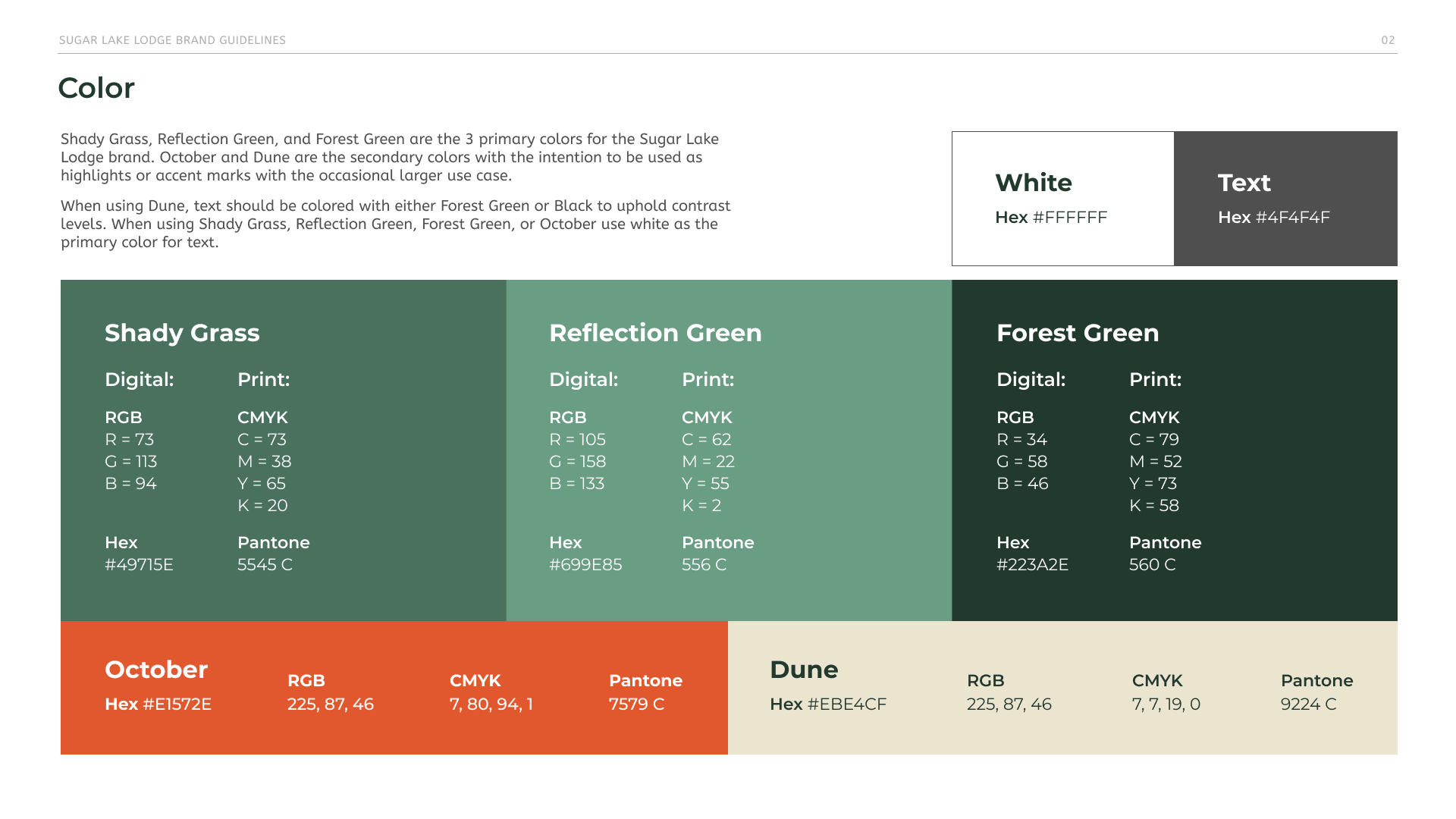Click the paragraph starting "When using Dune"

click(395, 224)
